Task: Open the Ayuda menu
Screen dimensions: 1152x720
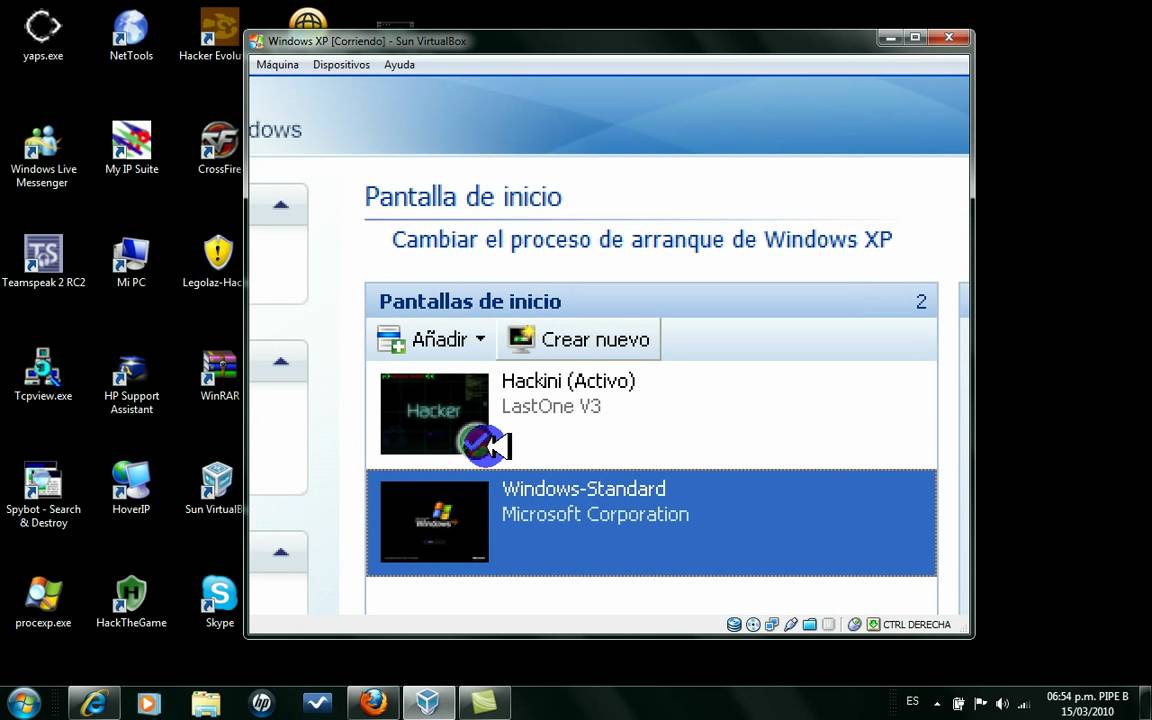Action: (x=399, y=65)
